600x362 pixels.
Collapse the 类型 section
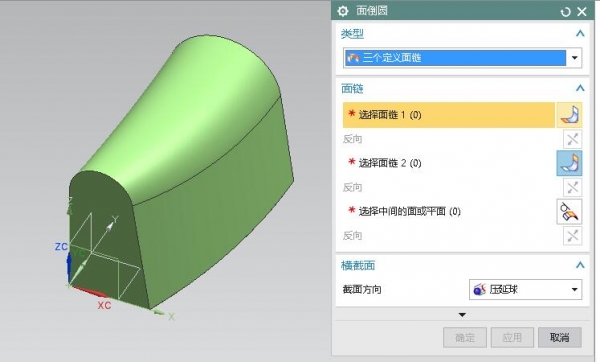click(x=580, y=34)
